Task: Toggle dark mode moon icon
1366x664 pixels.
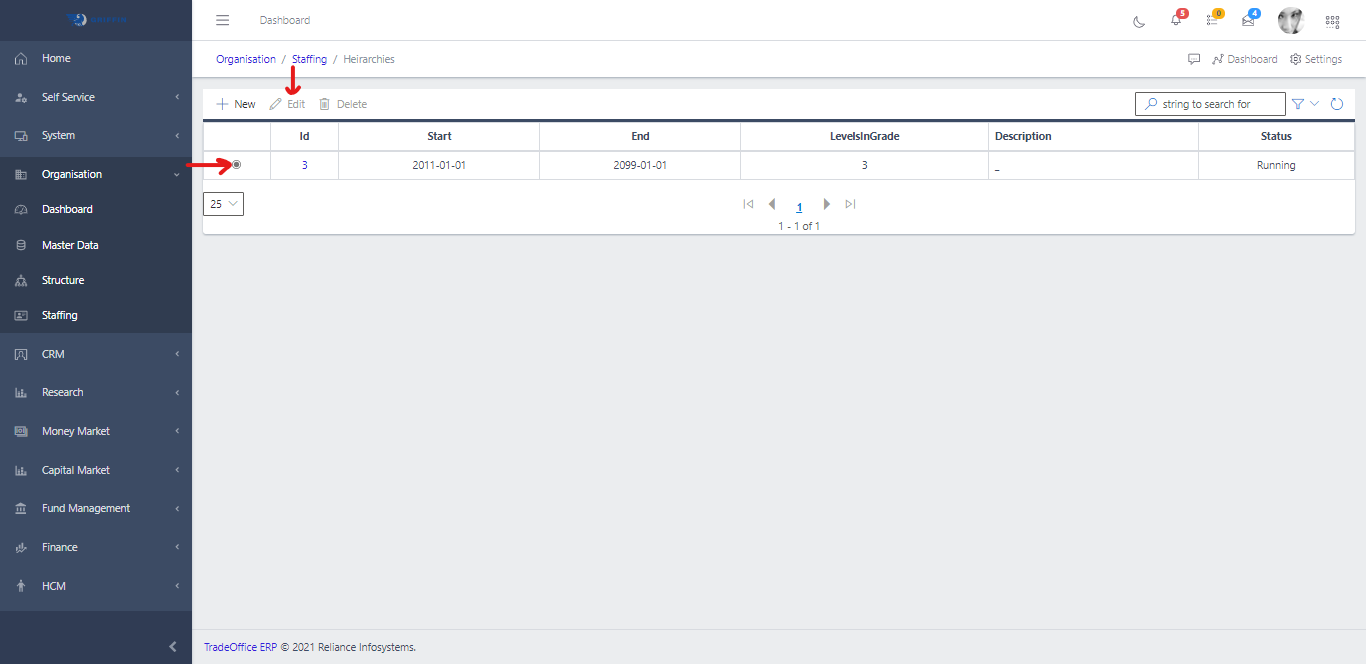Action: [x=1139, y=21]
